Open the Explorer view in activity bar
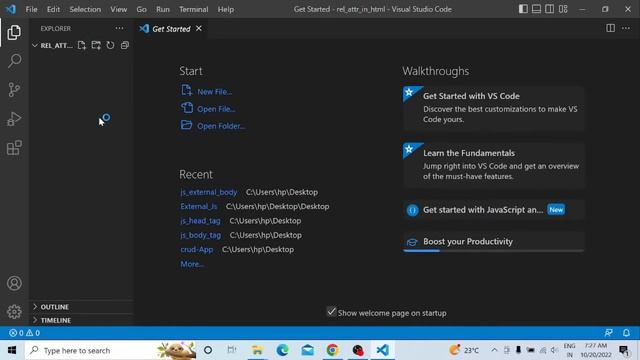The width and height of the screenshot is (640, 360). 14,32
